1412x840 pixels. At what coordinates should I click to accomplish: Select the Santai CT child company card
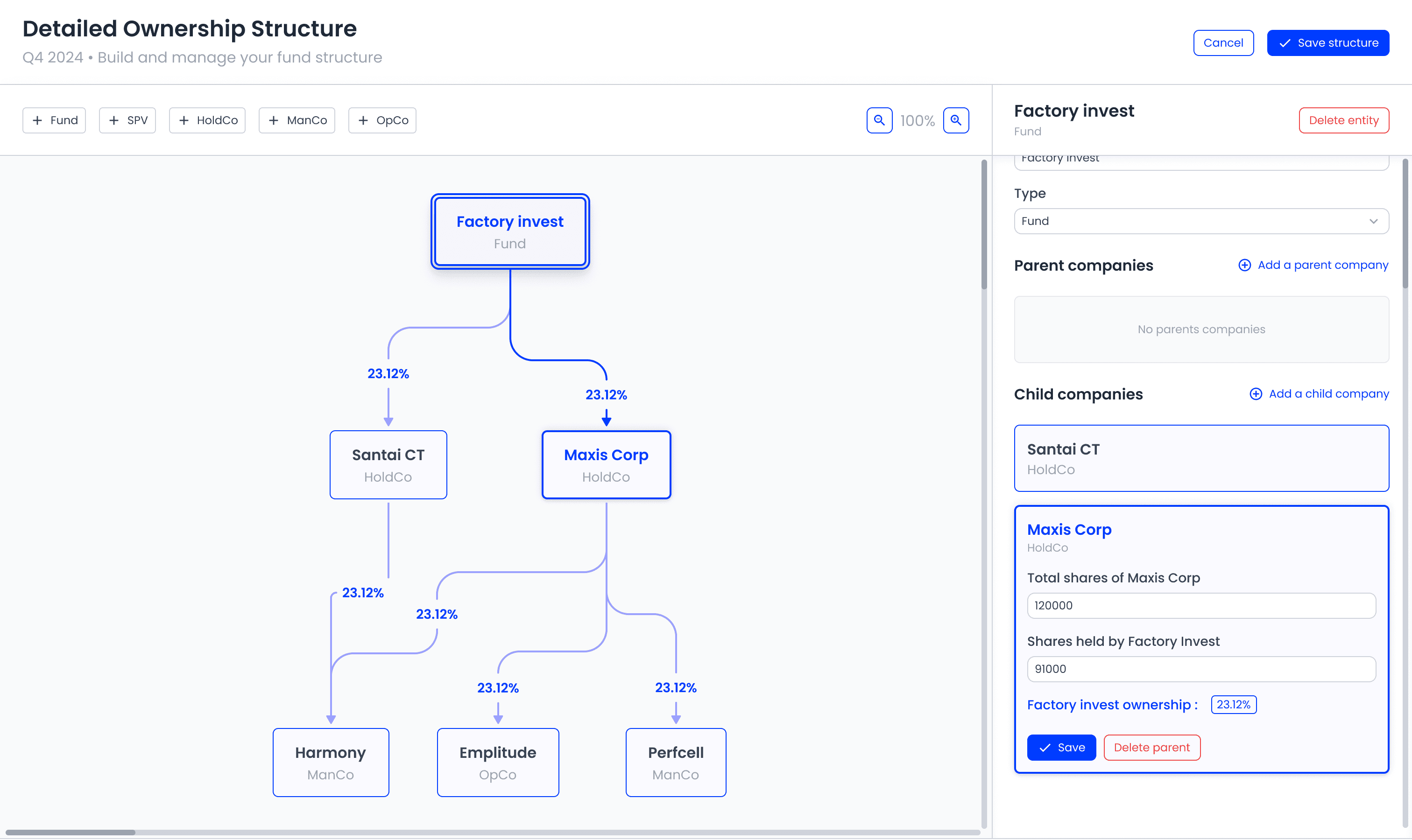[1201, 458]
